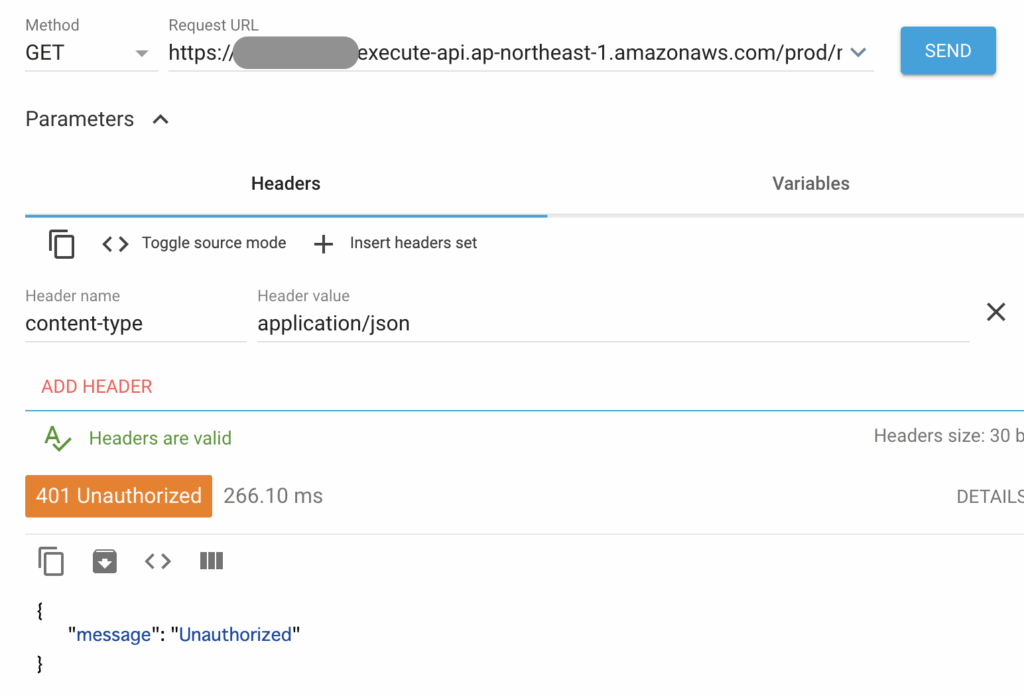Collapse the Parameters section
The width and height of the screenshot is (1024, 694).
[161, 119]
